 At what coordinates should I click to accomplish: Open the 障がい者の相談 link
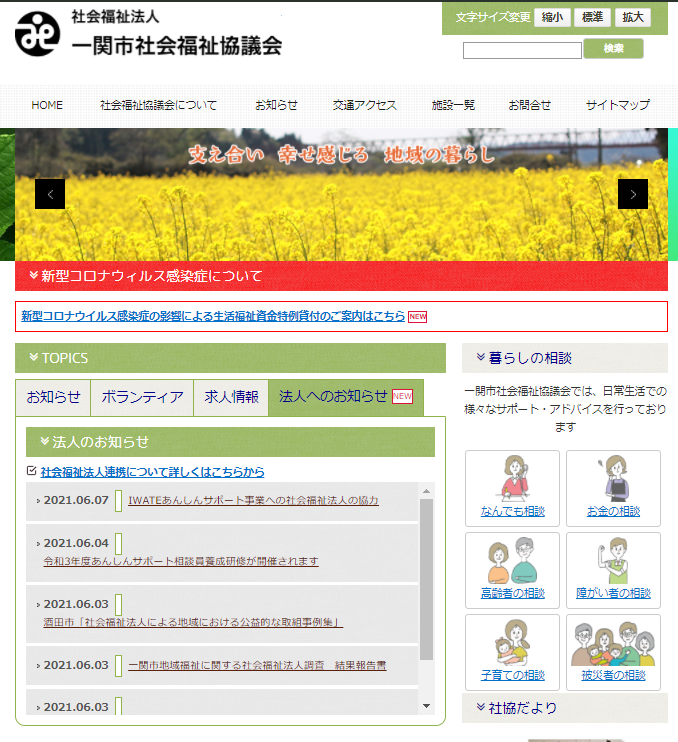613,593
